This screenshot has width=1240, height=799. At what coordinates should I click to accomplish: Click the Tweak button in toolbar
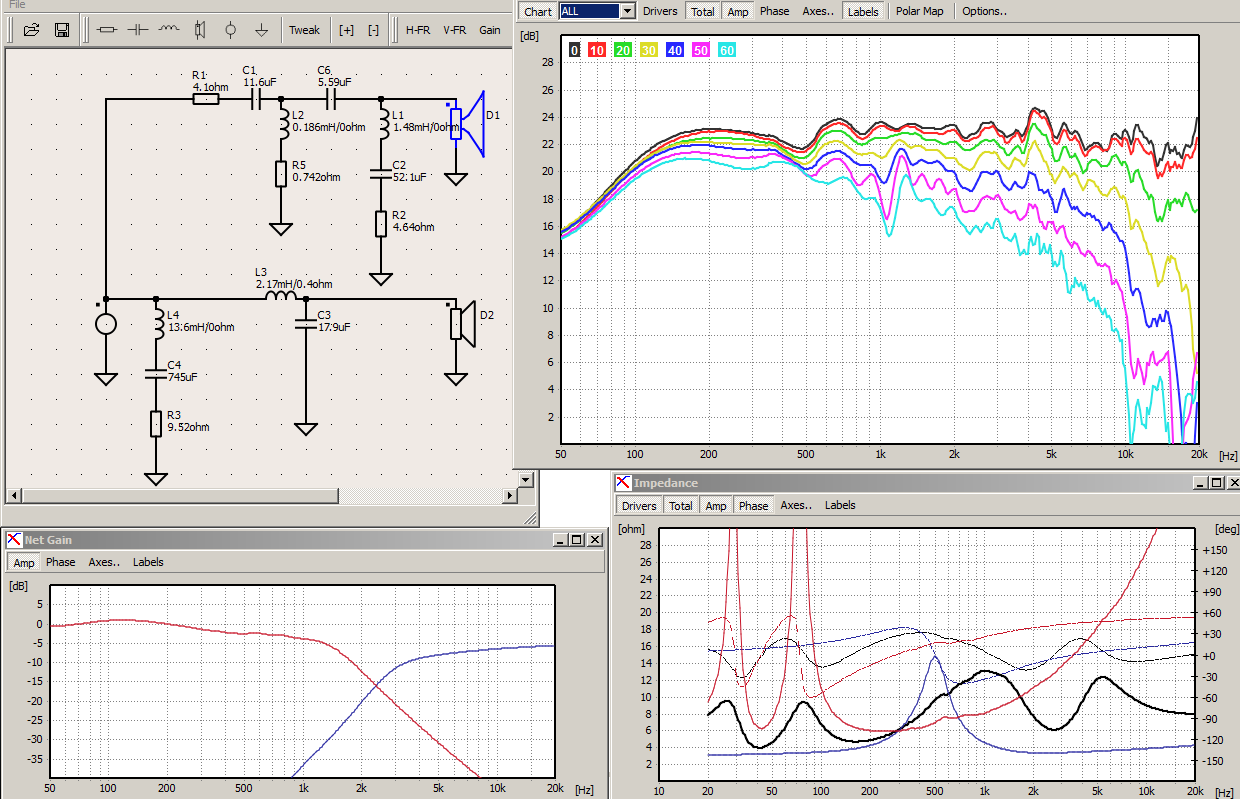click(x=304, y=30)
